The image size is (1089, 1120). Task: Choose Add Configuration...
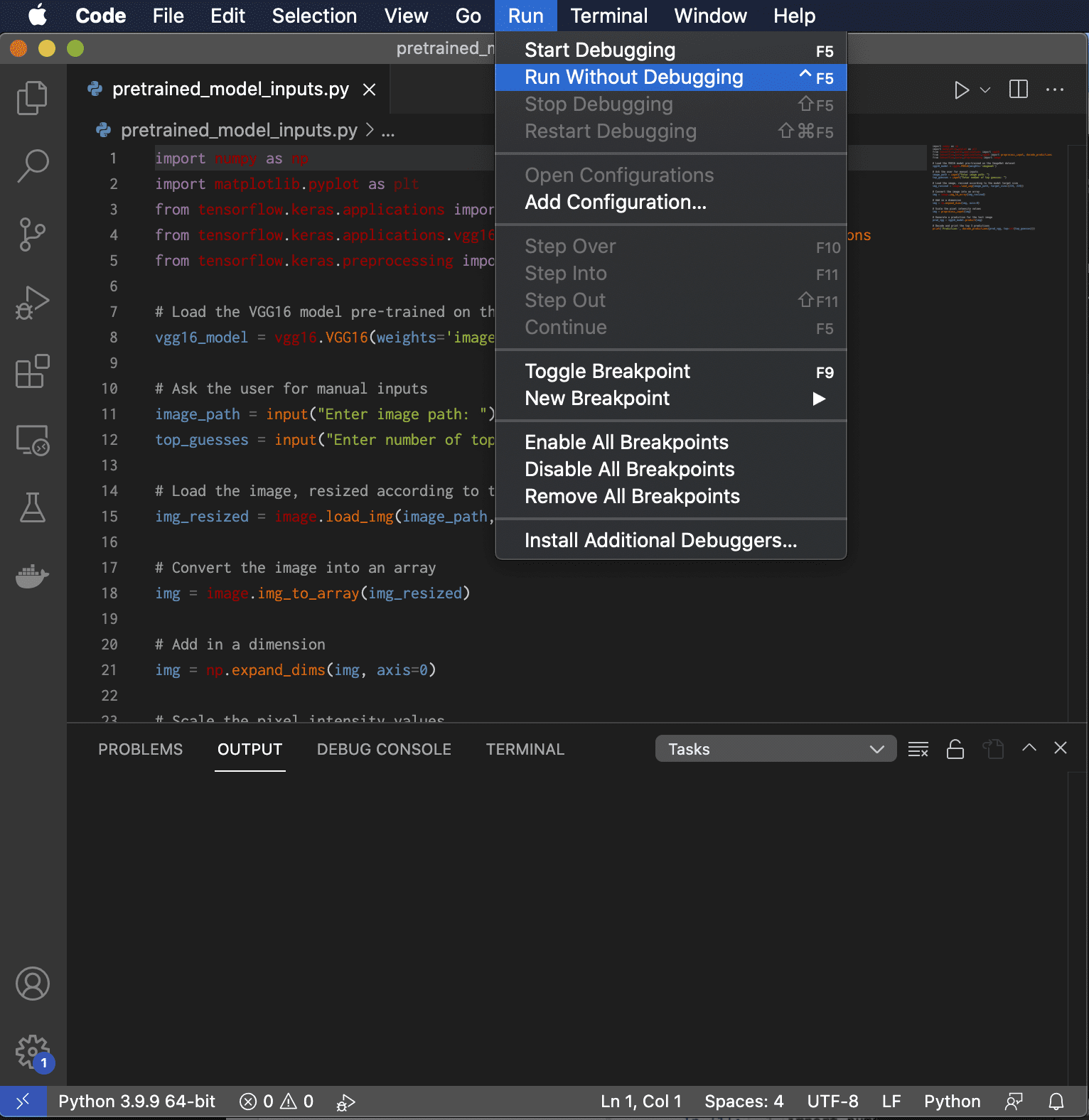click(670, 203)
